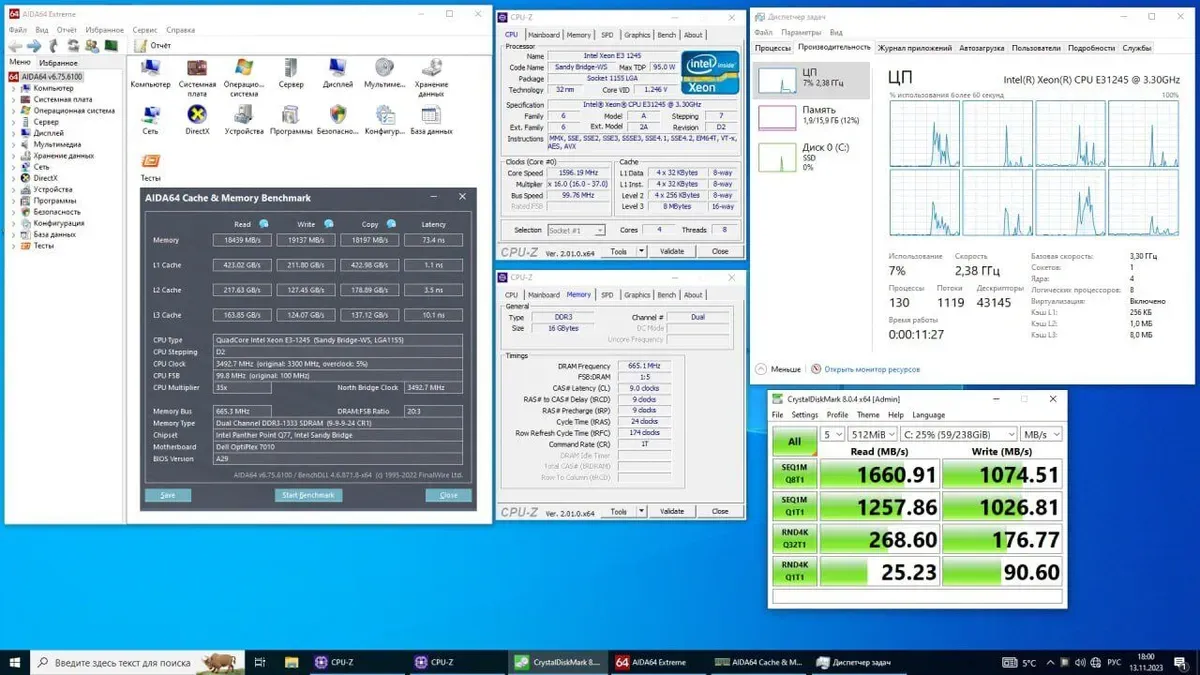Open the DirectX category icon in AIDA64
Image resolution: width=1200 pixels, height=675 pixels.
pos(197,115)
